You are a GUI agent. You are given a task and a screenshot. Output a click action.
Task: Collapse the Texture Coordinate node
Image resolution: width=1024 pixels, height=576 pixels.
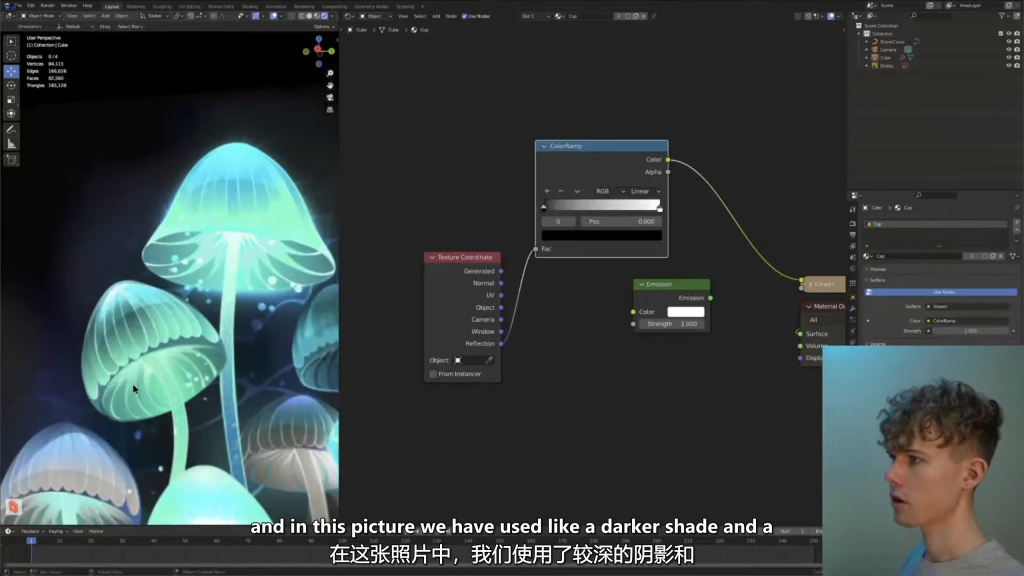(x=432, y=257)
